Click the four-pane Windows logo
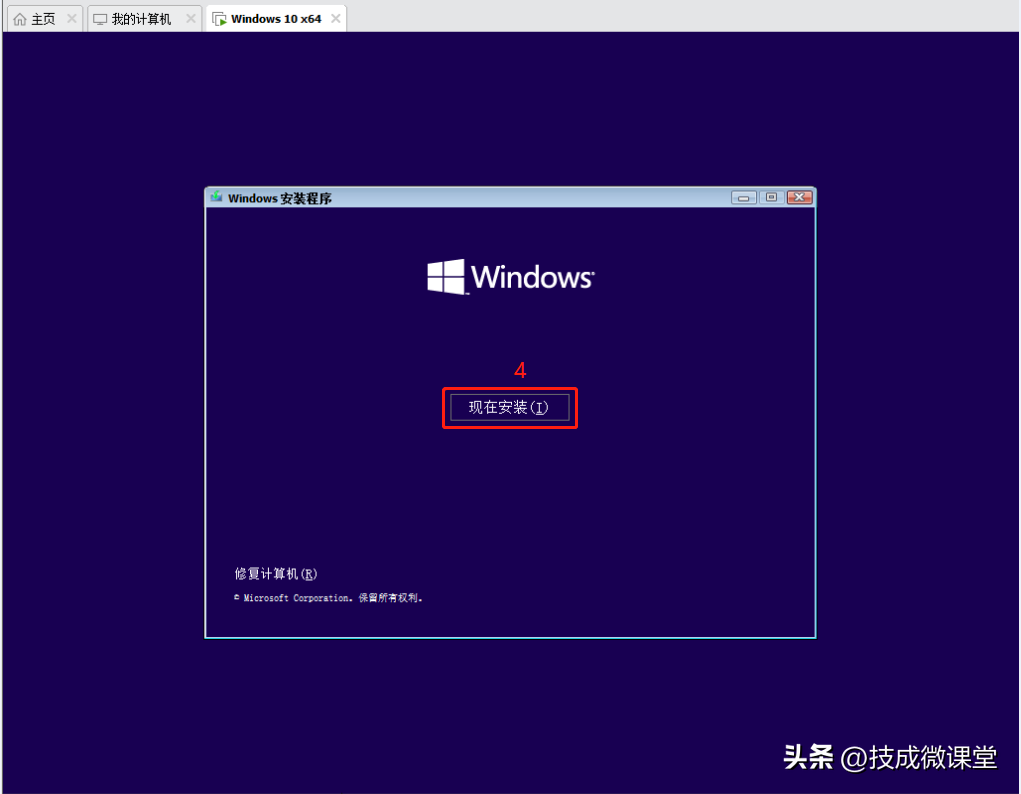 tap(446, 277)
